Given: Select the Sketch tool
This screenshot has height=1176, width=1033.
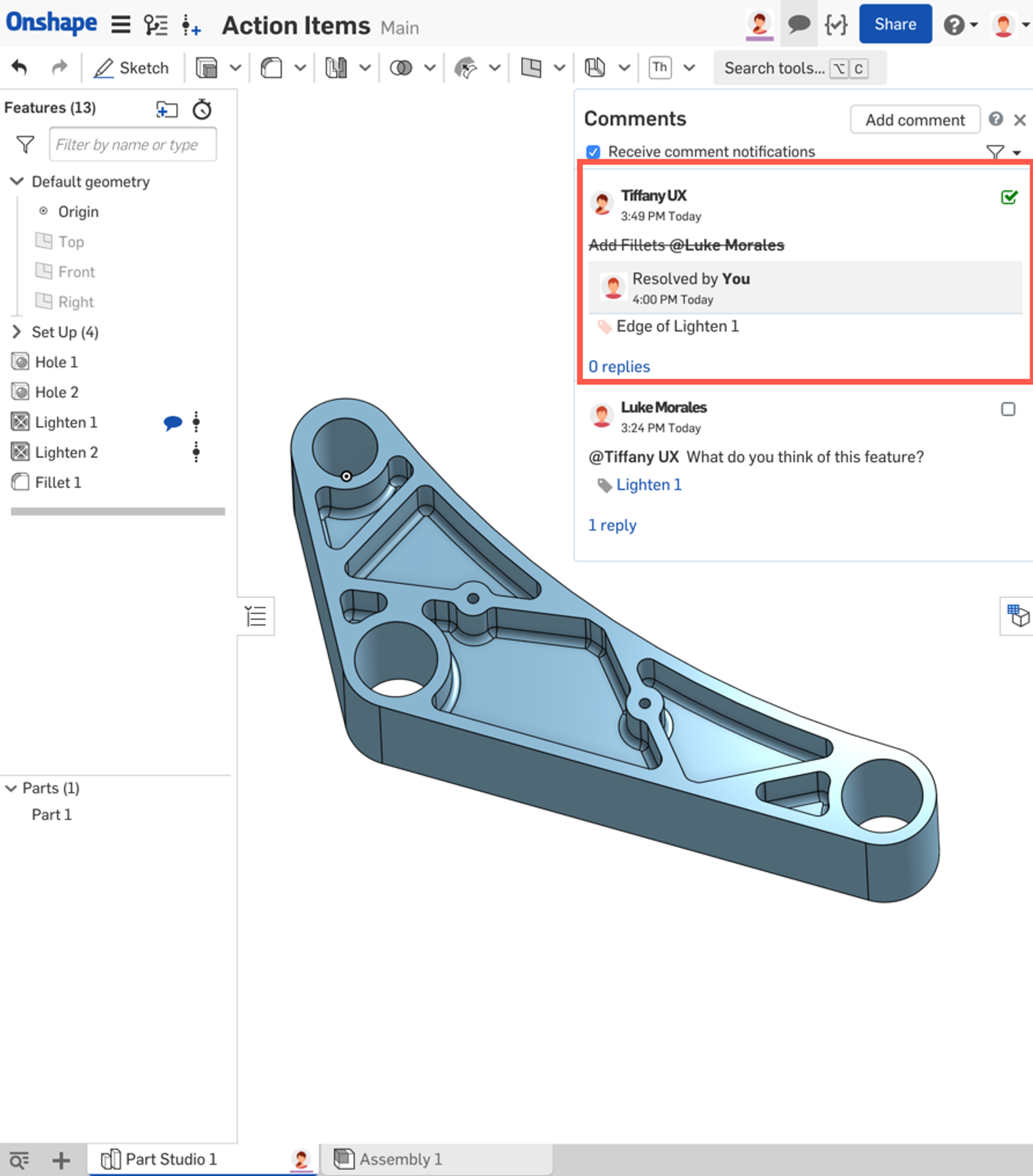Looking at the screenshot, I should pyautogui.click(x=132, y=68).
